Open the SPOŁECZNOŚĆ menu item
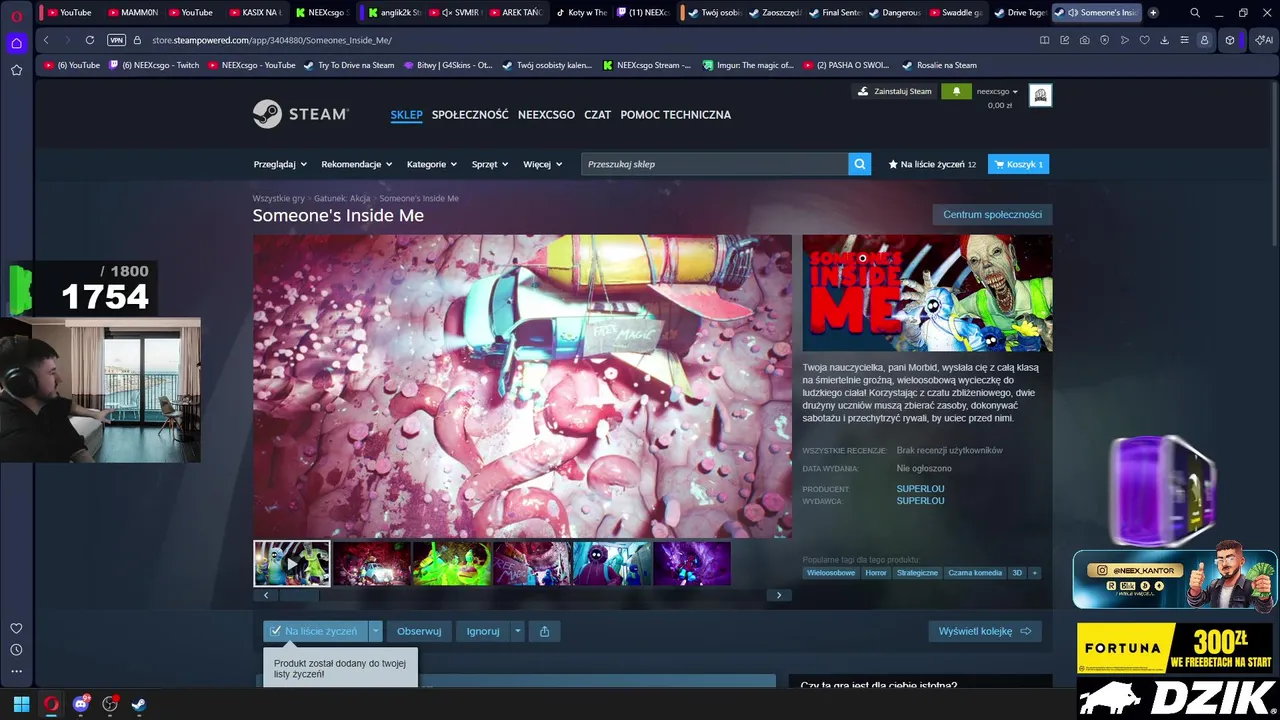 coord(470,115)
